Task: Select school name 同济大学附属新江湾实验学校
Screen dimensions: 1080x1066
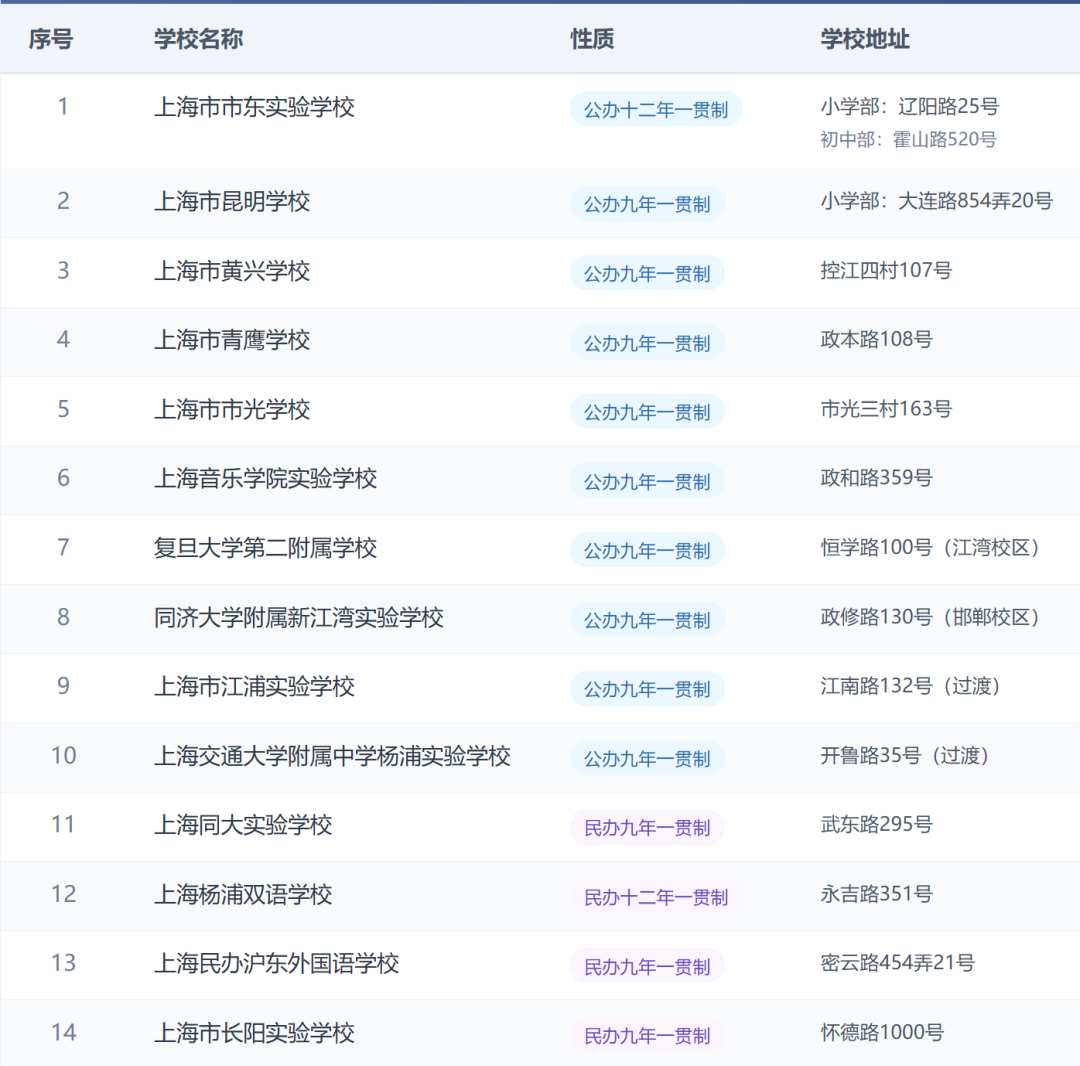Action: coord(299,618)
